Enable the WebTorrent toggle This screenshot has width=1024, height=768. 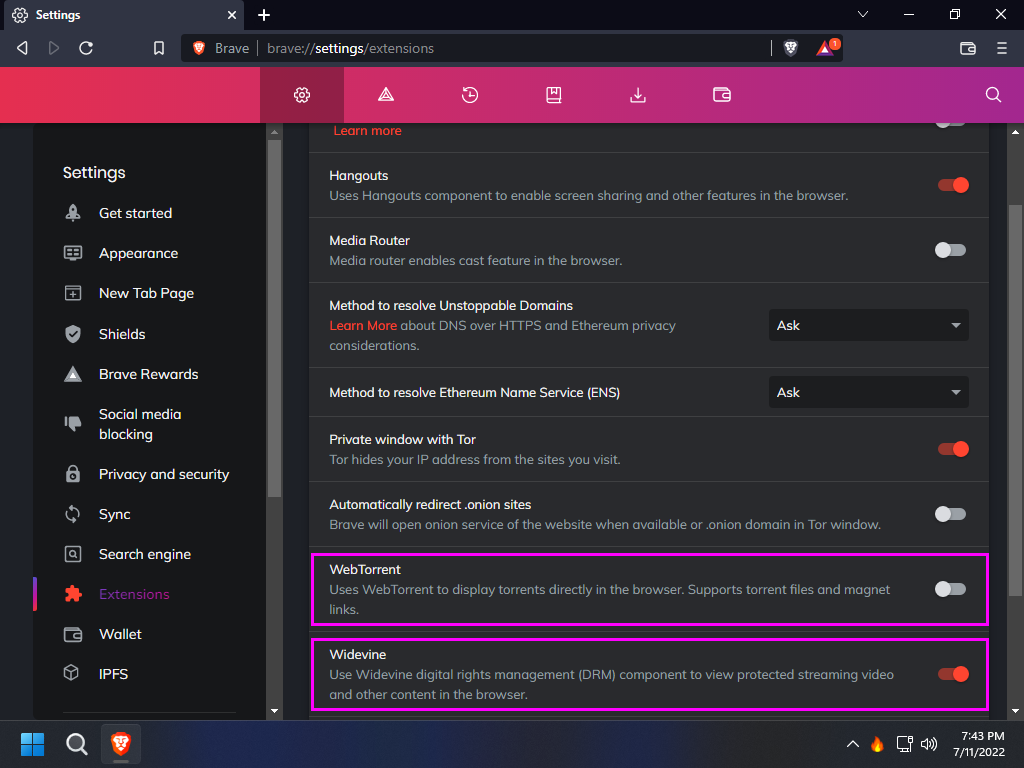point(950,589)
